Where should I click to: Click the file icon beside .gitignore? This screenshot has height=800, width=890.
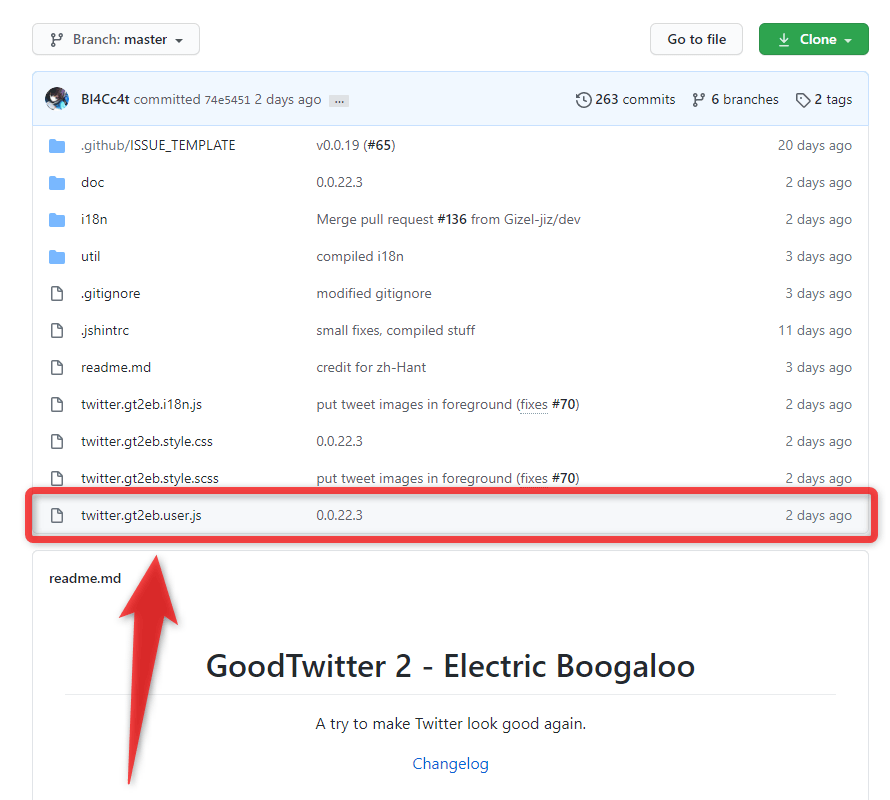(57, 294)
